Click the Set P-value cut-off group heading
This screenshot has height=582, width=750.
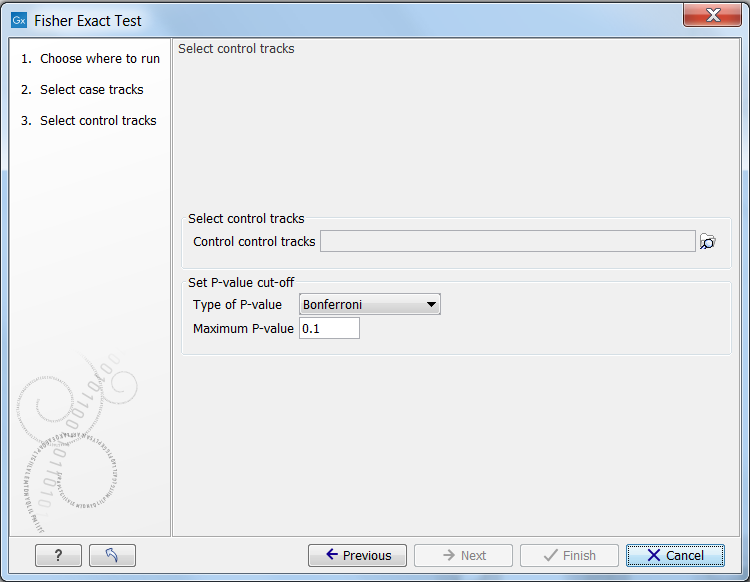(241, 282)
